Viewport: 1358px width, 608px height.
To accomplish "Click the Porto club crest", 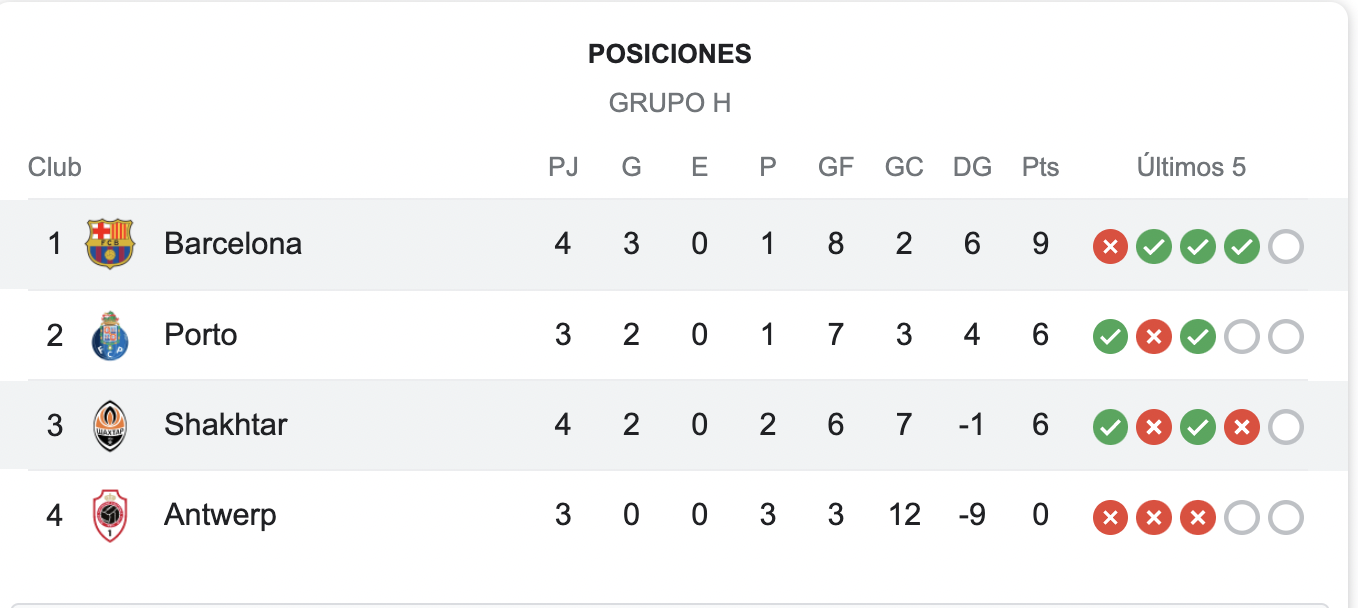I will pos(110,335).
